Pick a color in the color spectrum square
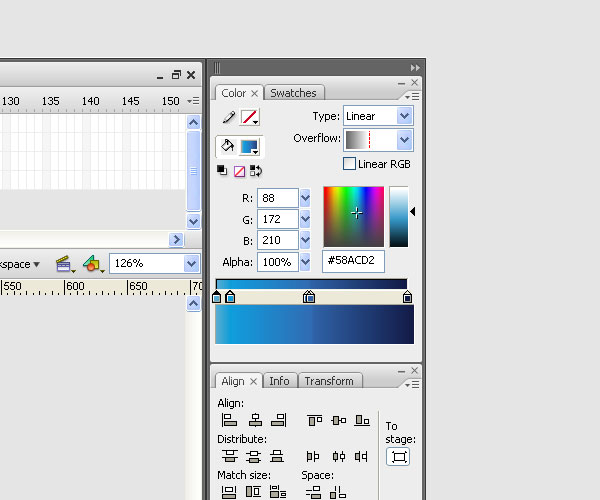Screen dimensions: 600x500 (354, 217)
